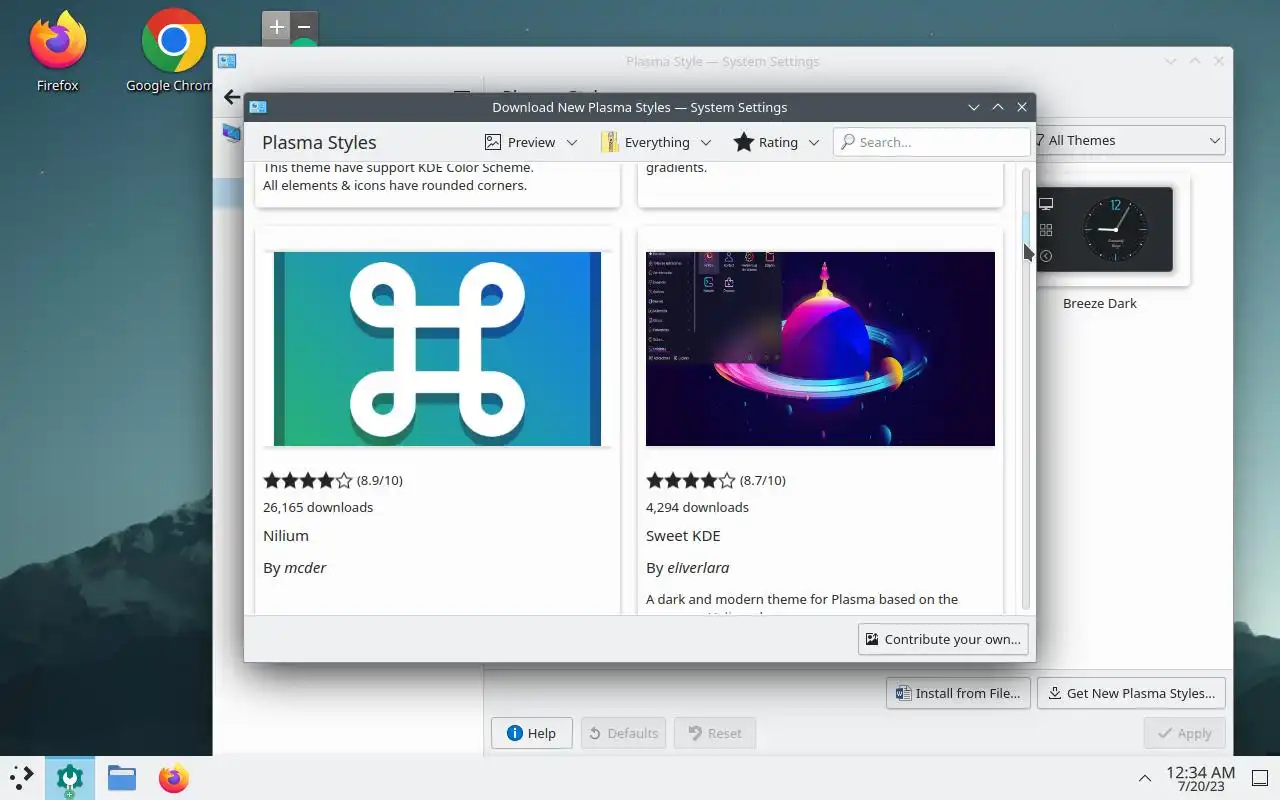Click the archive icon beside Everything
The height and width of the screenshot is (800, 1280).
coord(609,142)
